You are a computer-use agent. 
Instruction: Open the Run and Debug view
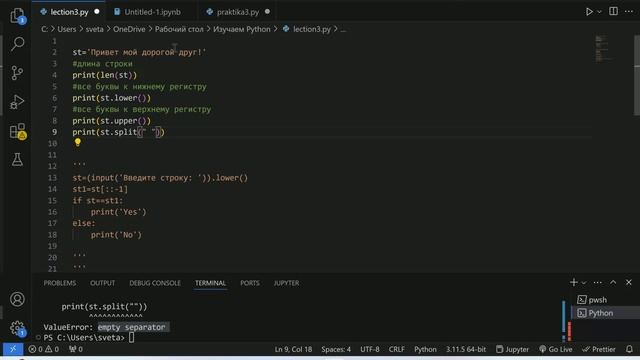coord(17,102)
